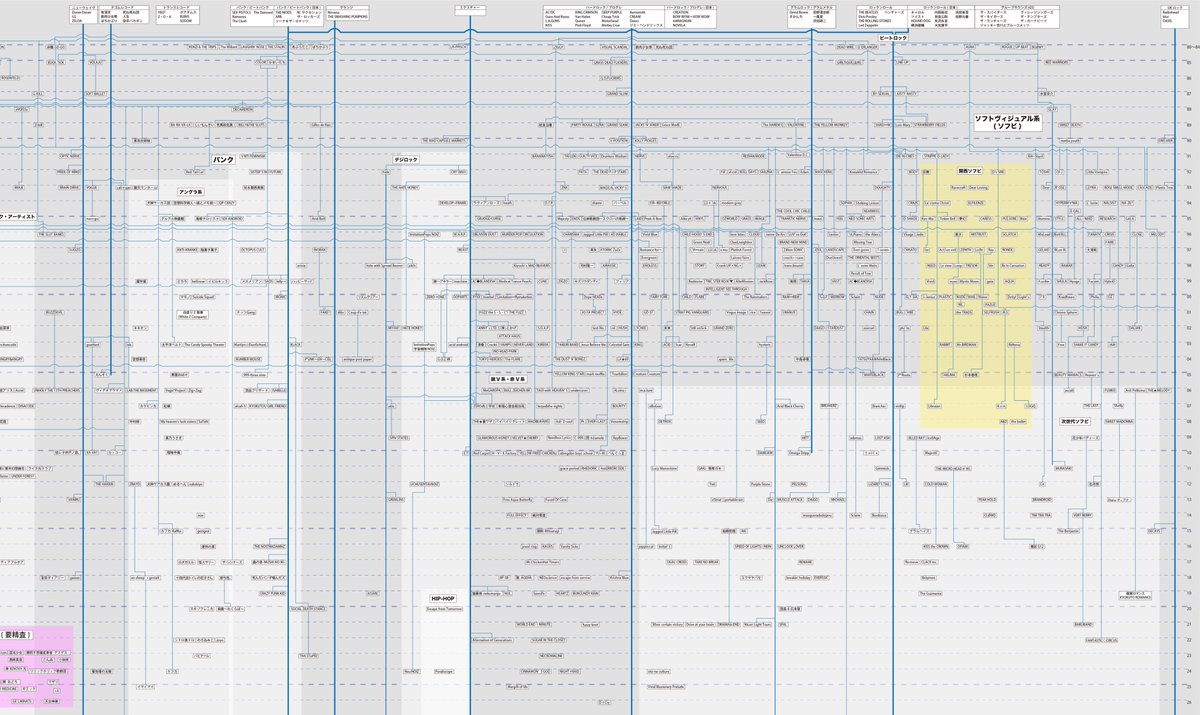The width and height of the screenshot is (1200, 715).
Task: Click the Gilles de Rais node
Action: (x=319, y=126)
